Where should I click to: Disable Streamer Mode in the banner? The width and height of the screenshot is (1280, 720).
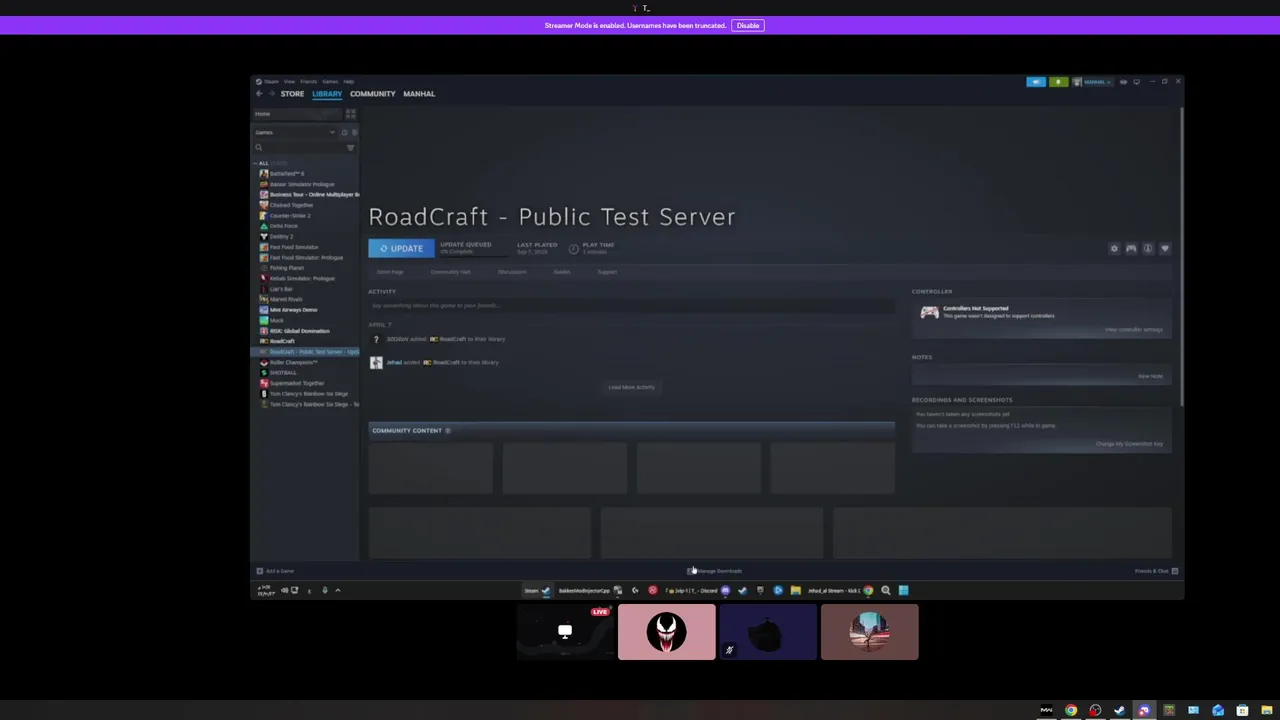[x=747, y=25]
